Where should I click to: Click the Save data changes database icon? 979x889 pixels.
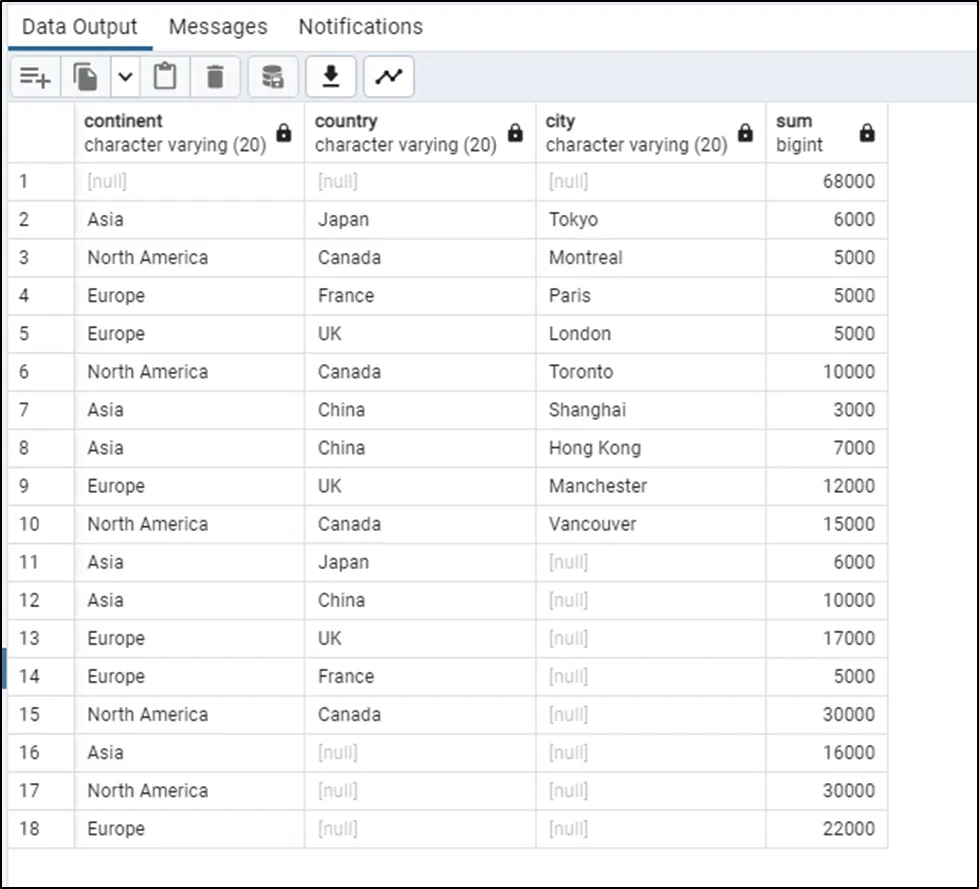[272, 77]
